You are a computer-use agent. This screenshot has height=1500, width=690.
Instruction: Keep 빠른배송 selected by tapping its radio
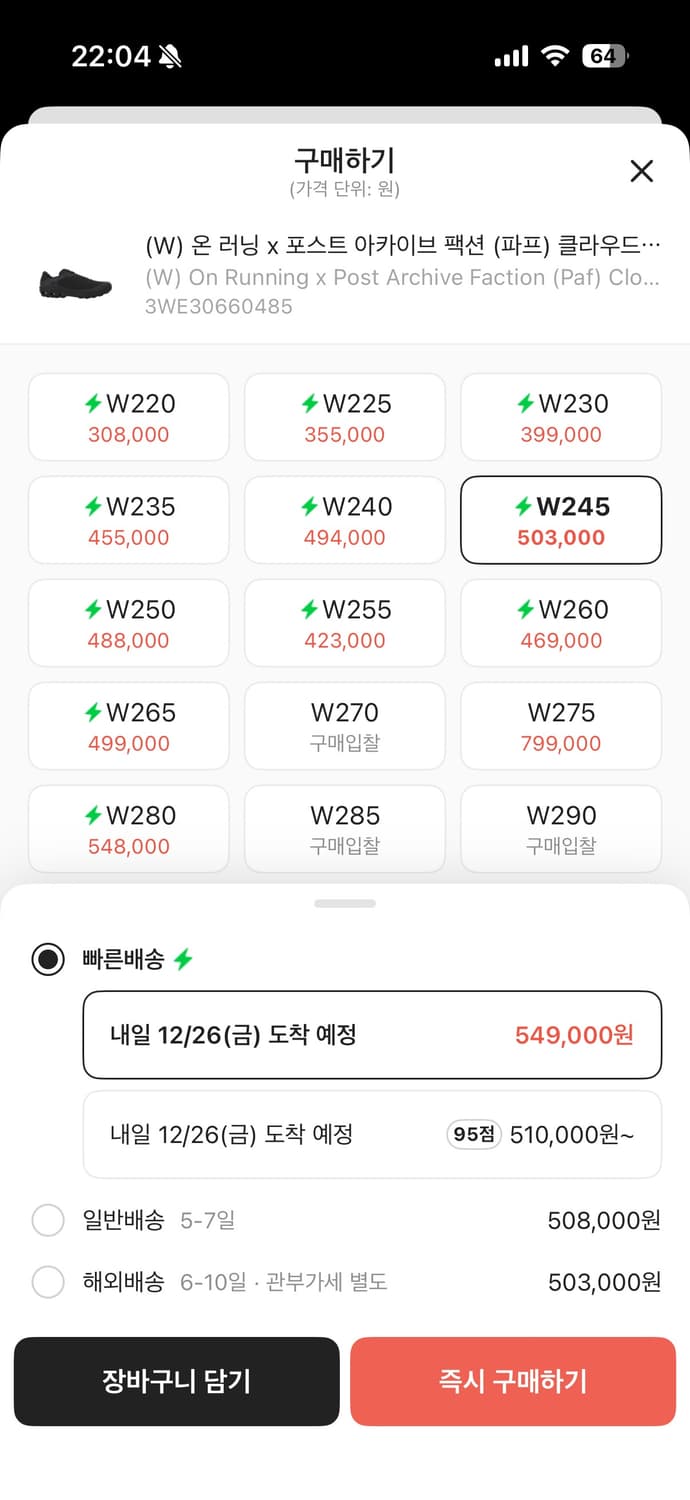[x=48, y=958]
